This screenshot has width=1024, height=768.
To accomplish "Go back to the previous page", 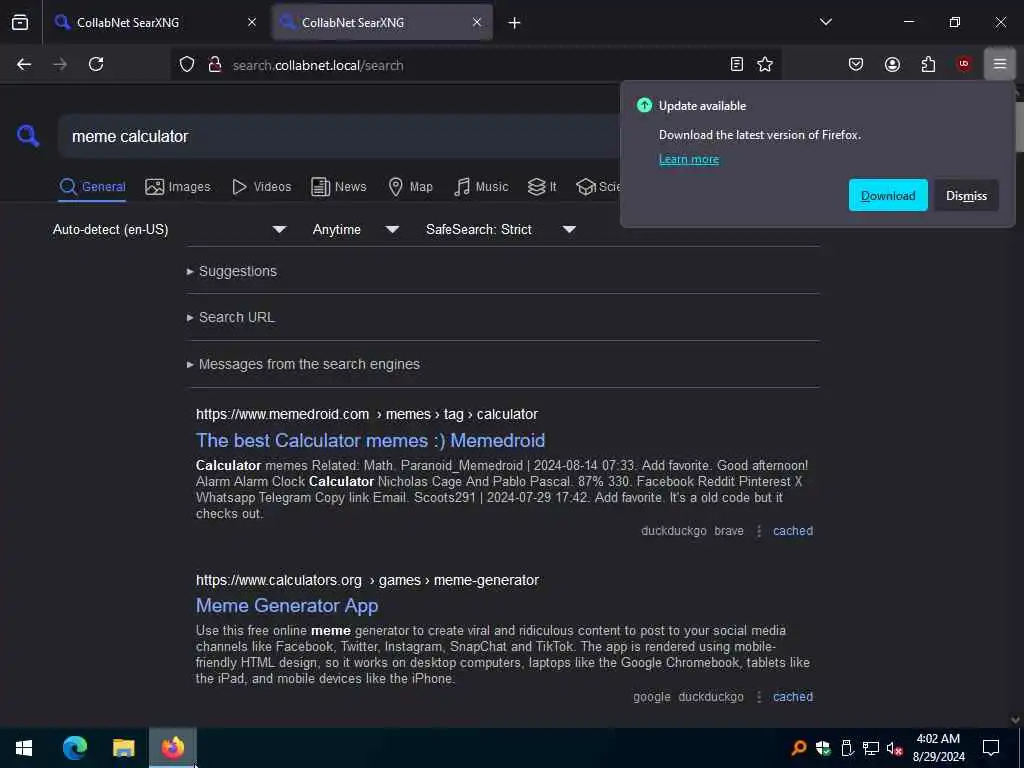I will 24,64.
